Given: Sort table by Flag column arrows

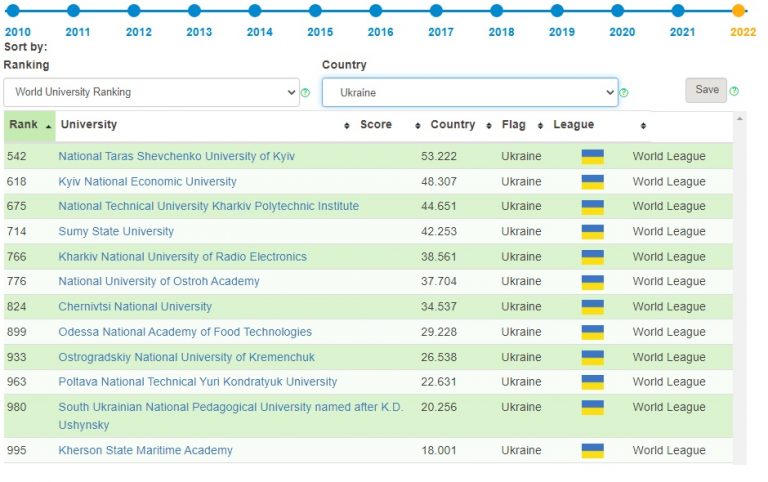Looking at the screenshot, I should point(540,126).
